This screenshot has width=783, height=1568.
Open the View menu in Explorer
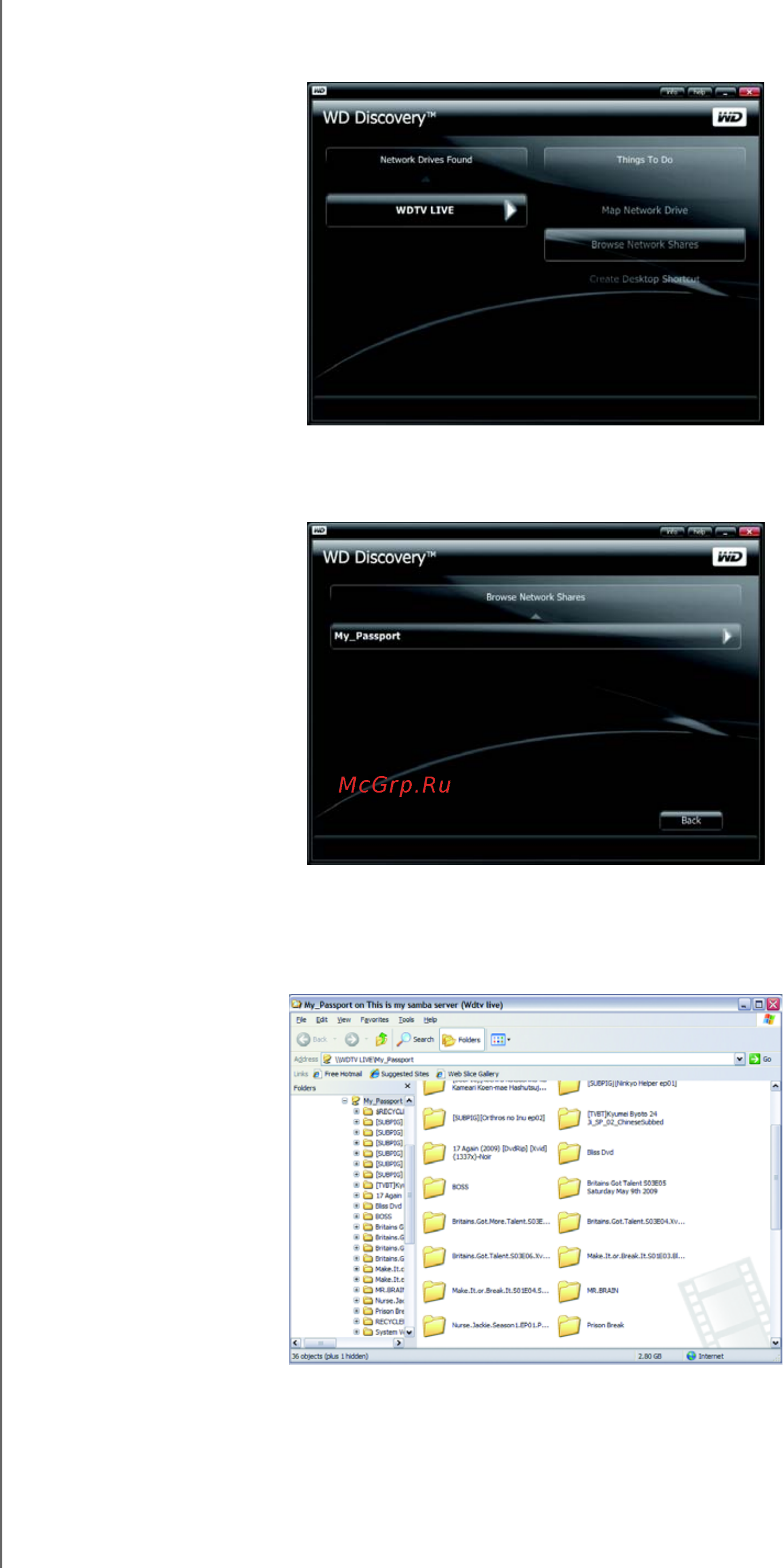(x=344, y=1020)
